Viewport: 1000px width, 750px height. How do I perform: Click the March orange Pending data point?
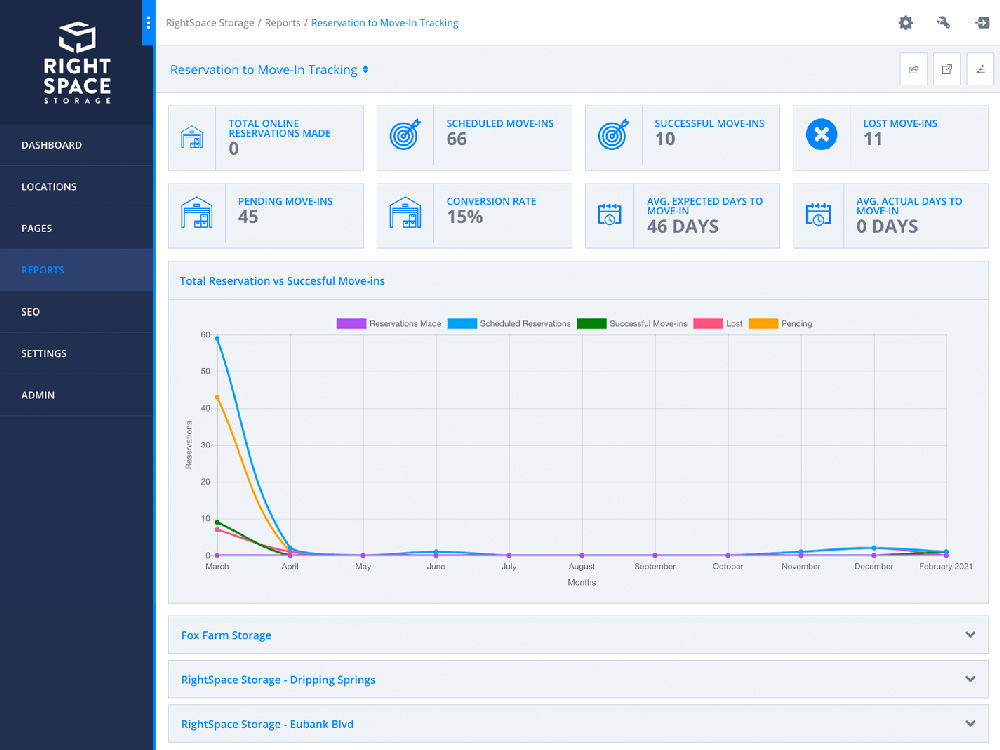(x=217, y=397)
